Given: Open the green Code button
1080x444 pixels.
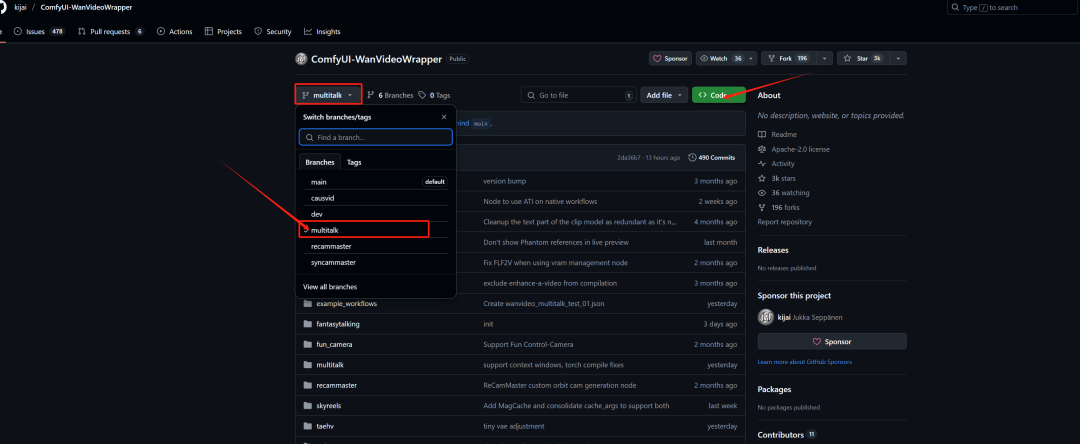Looking at the screenshot, I should (x=718, y=95).
